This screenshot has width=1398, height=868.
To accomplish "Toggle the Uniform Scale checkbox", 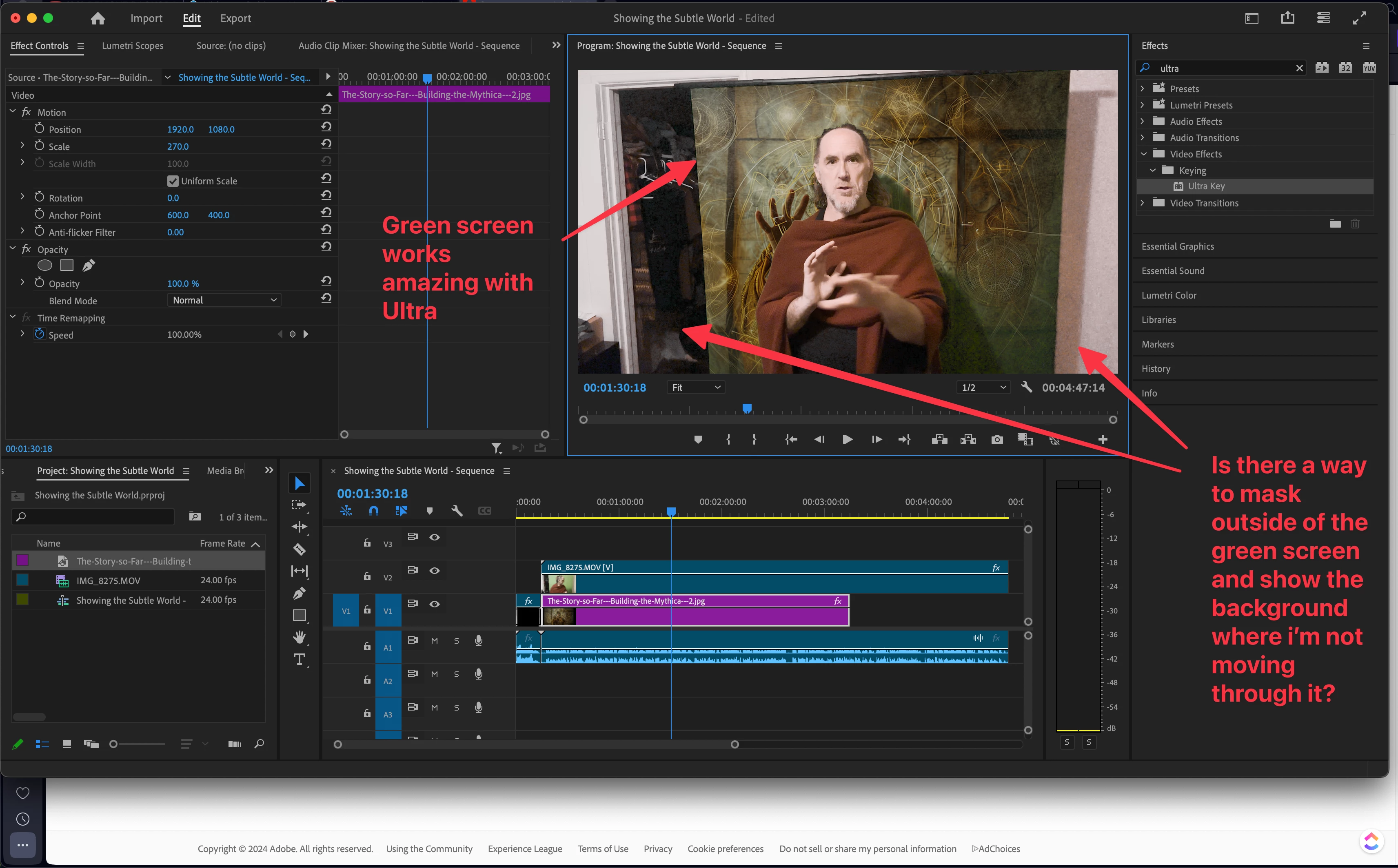I will tap(173, 182).
